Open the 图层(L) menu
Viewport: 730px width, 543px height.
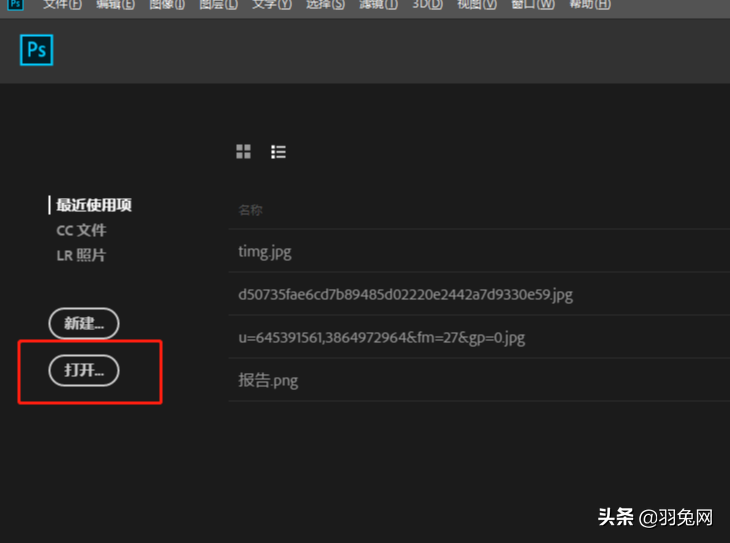218,5
